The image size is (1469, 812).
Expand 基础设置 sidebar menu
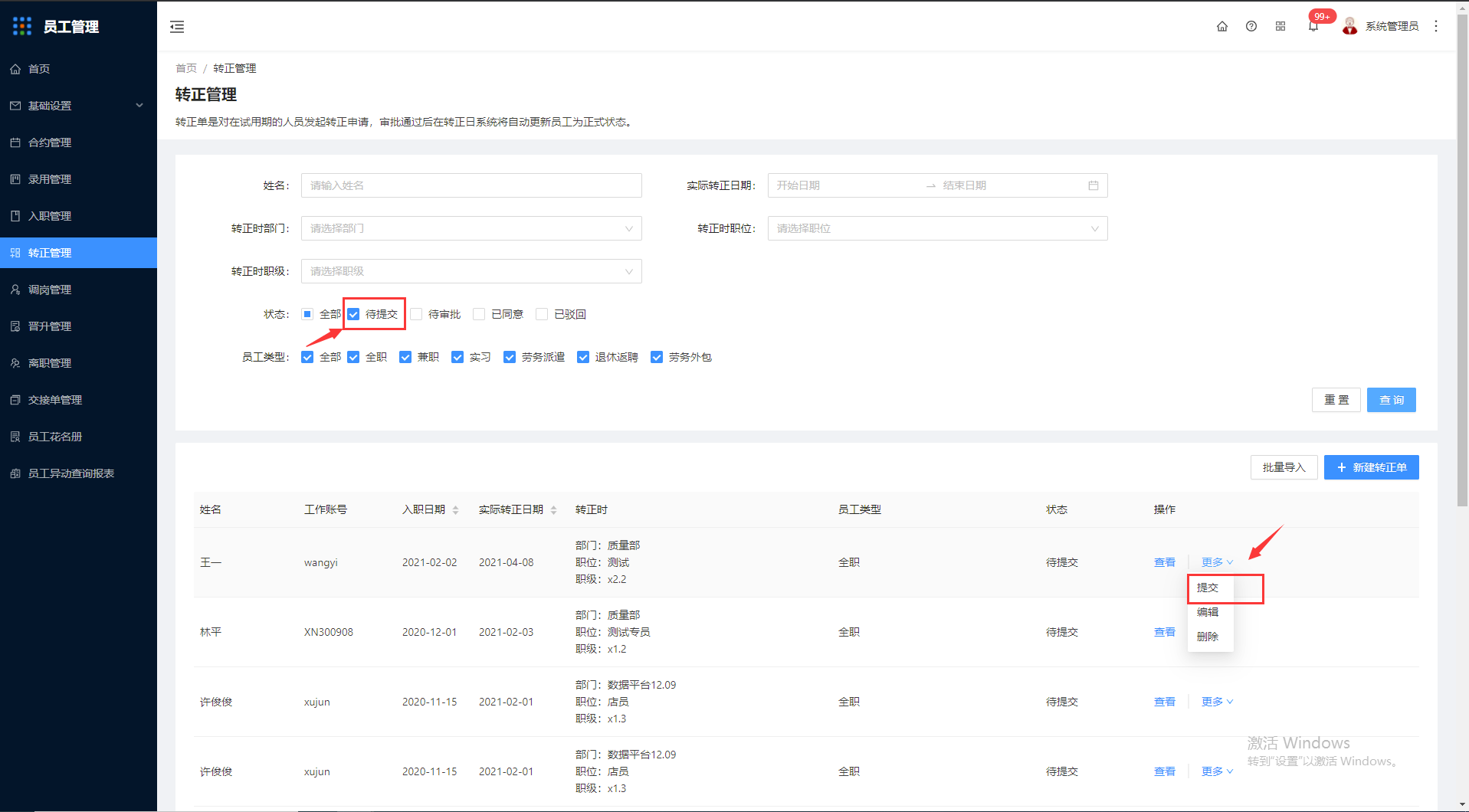tap(78, 106)
